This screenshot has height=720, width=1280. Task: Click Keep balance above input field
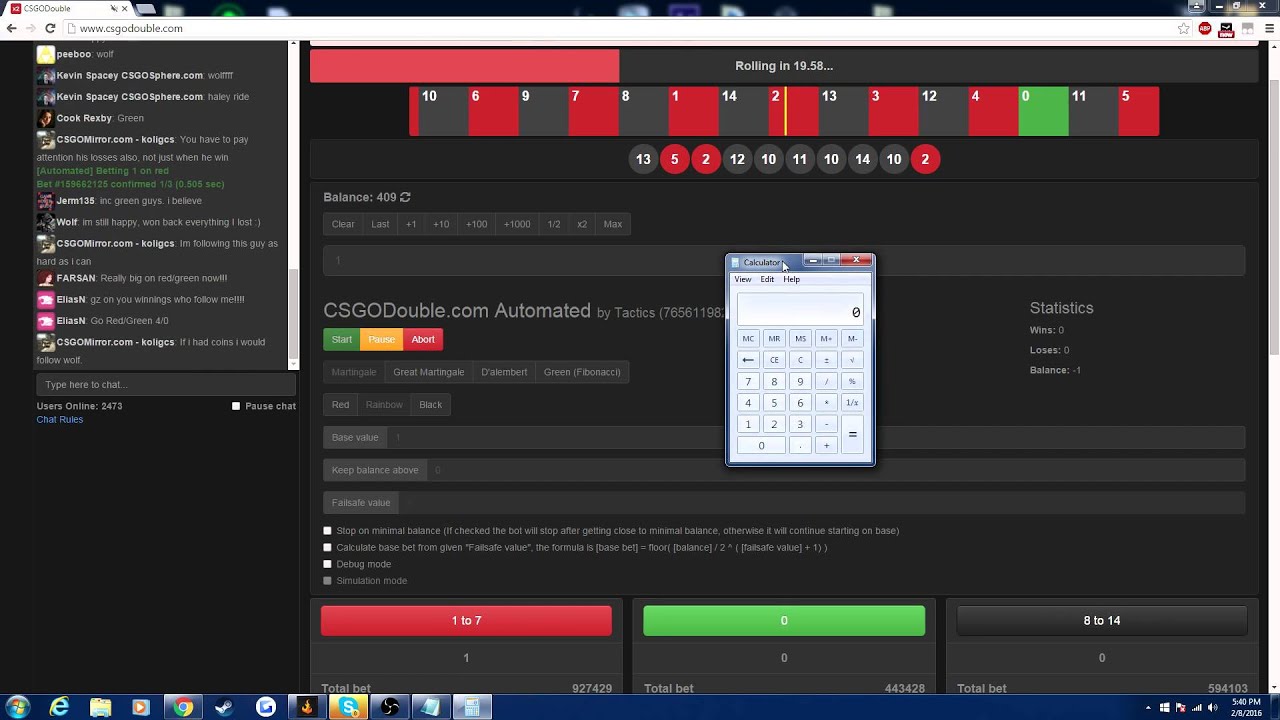click(836, 470)
